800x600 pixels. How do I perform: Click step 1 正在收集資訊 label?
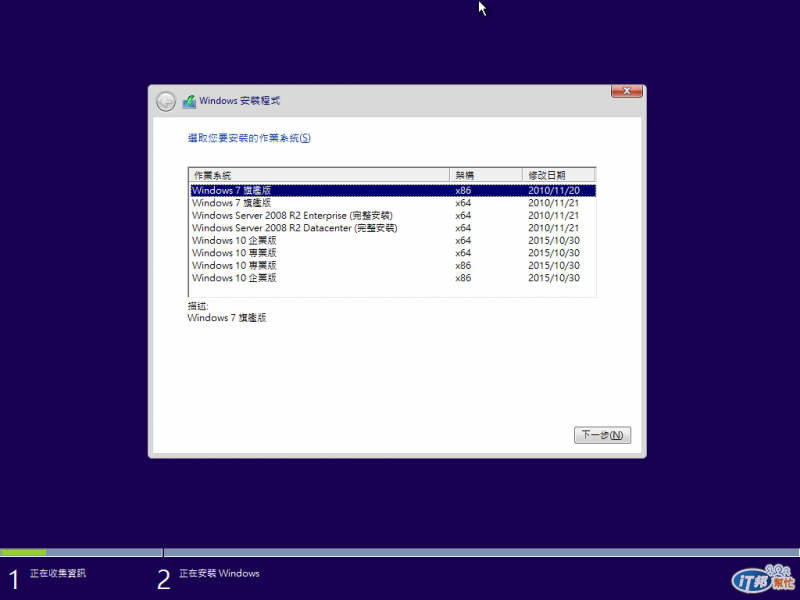click(58, 573)
